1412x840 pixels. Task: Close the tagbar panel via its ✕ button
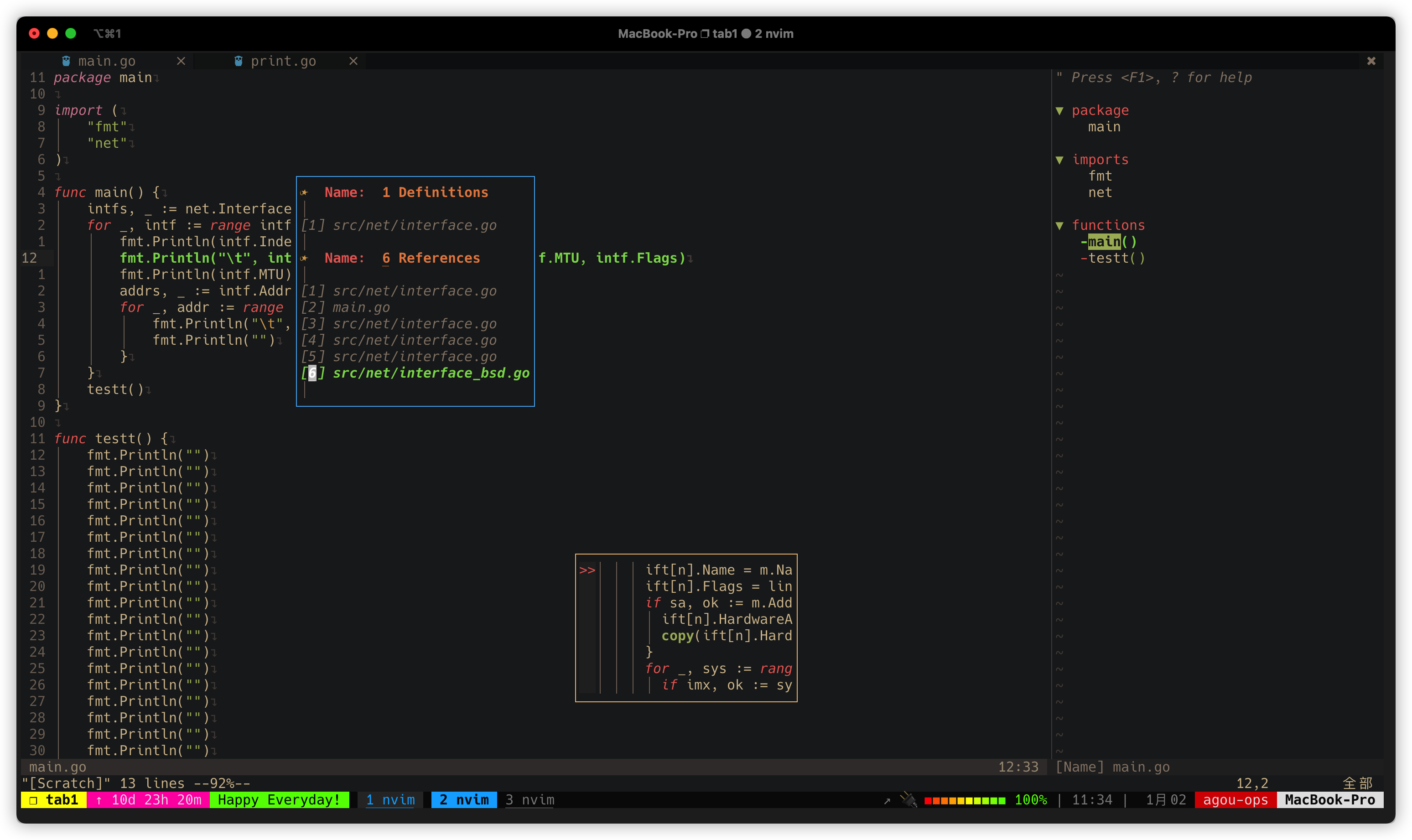(1372, 61)
